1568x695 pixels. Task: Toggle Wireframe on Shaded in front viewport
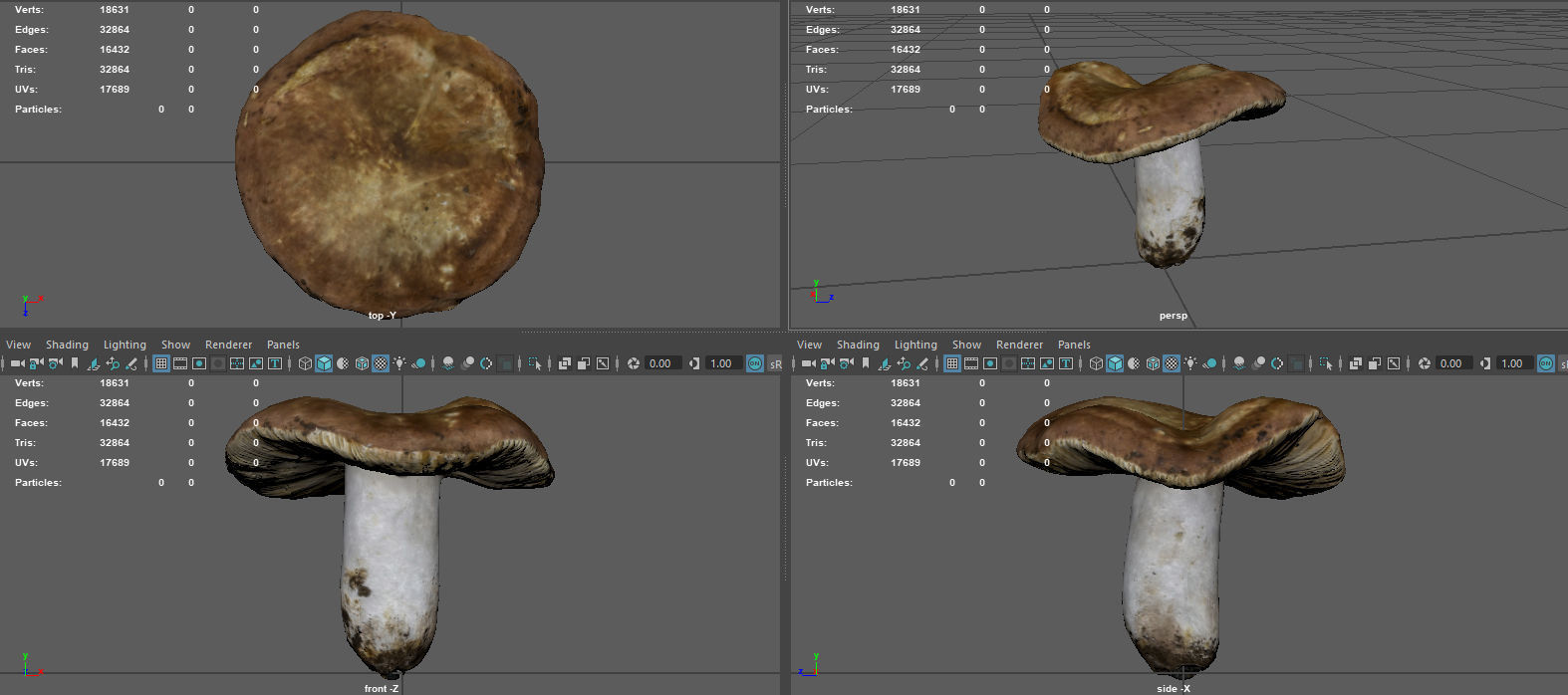pyautogui.click(x=363, y=363)
